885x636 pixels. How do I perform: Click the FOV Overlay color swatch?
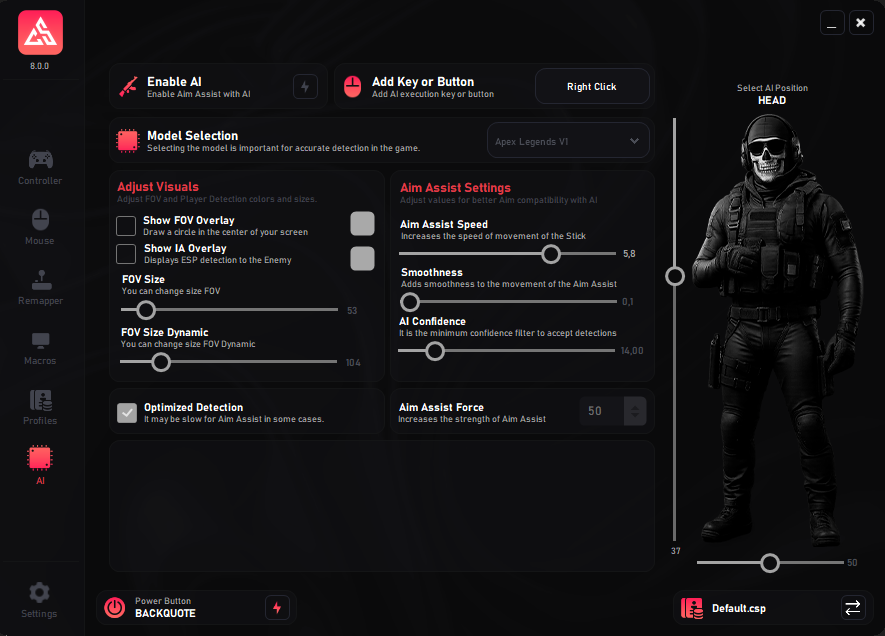362,224
